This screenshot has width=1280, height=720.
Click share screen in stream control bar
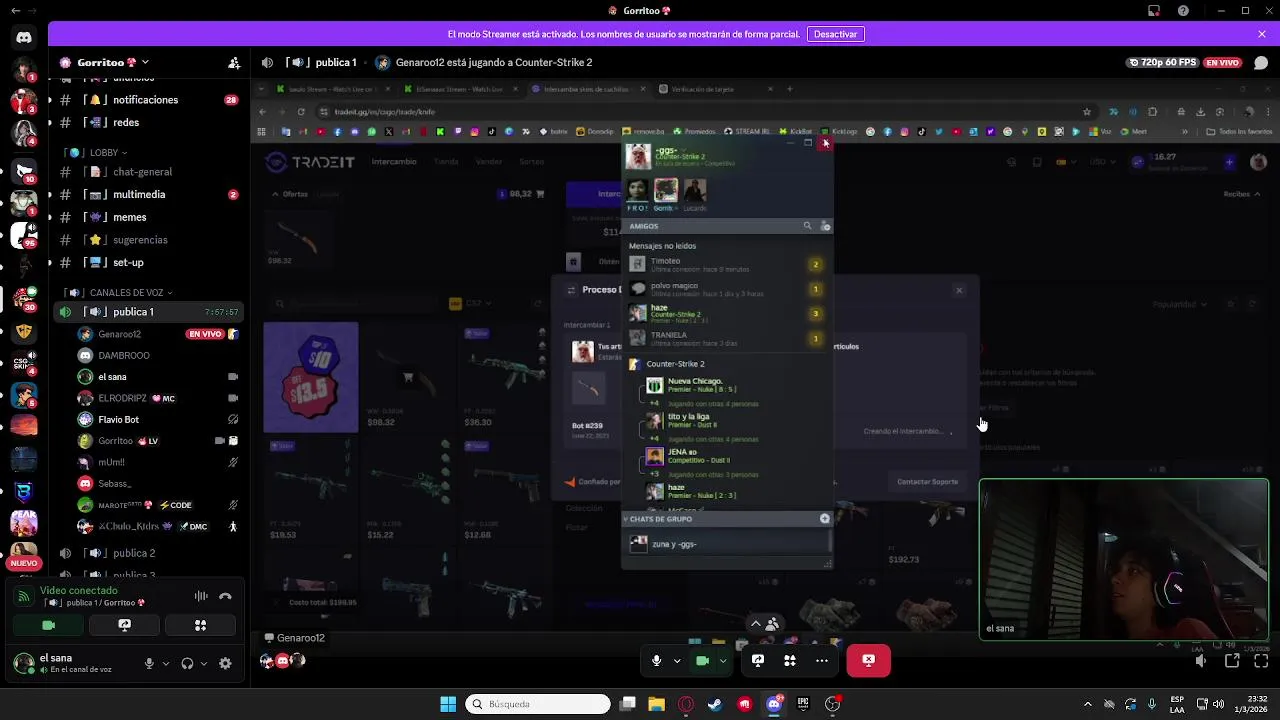pos(758,660)
